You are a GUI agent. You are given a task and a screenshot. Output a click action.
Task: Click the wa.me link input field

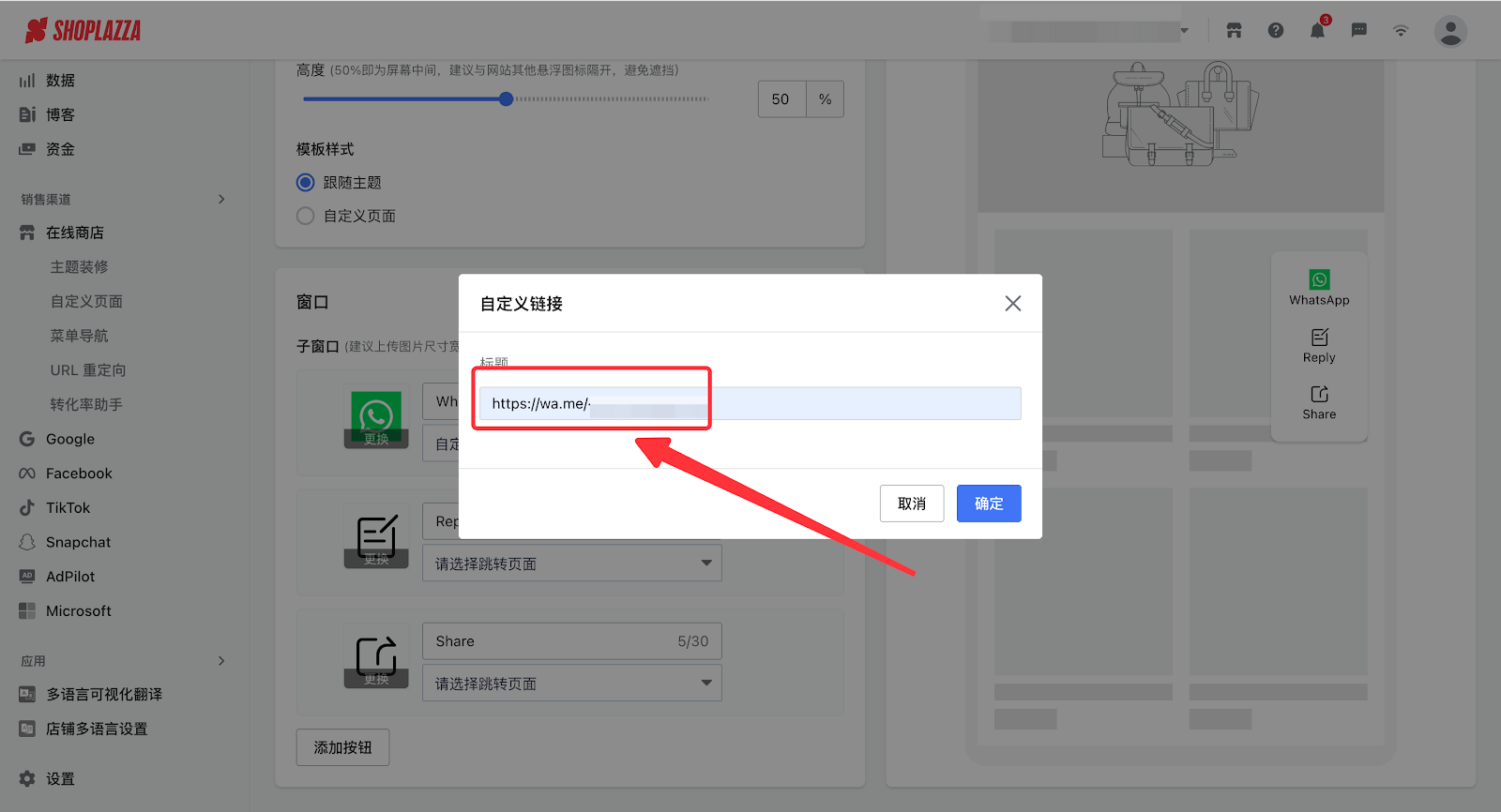tap(749, 404)
